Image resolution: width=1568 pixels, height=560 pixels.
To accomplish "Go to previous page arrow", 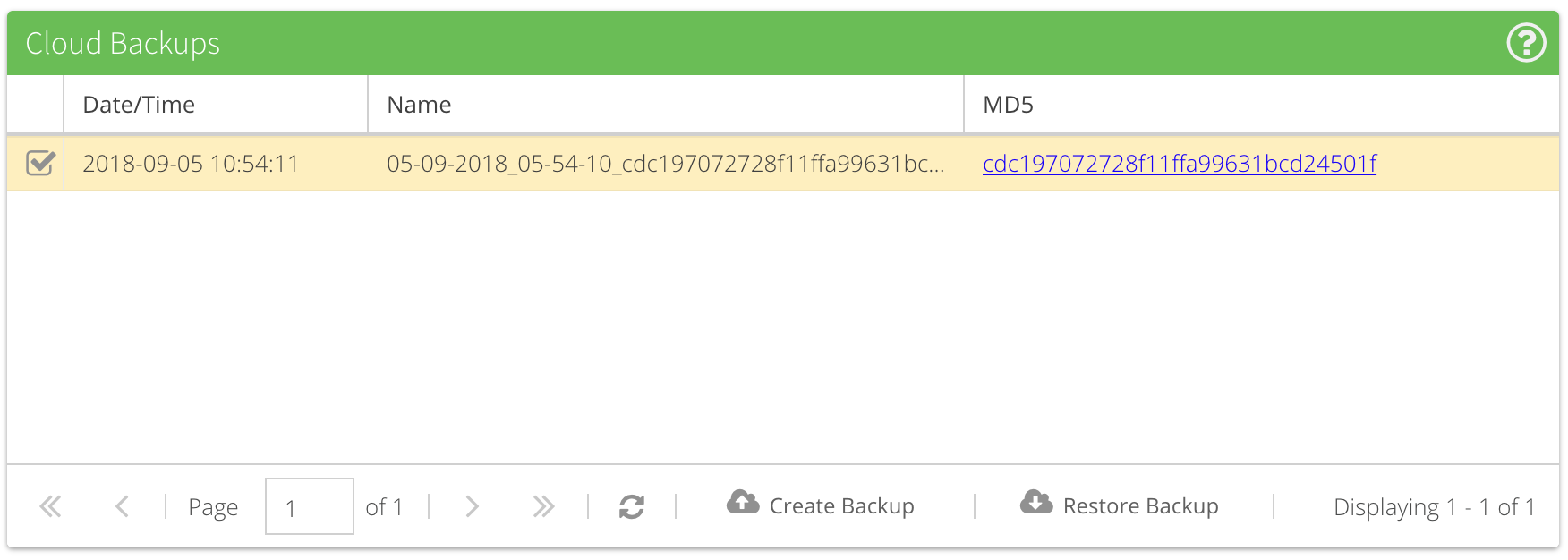I will (123, 507).
